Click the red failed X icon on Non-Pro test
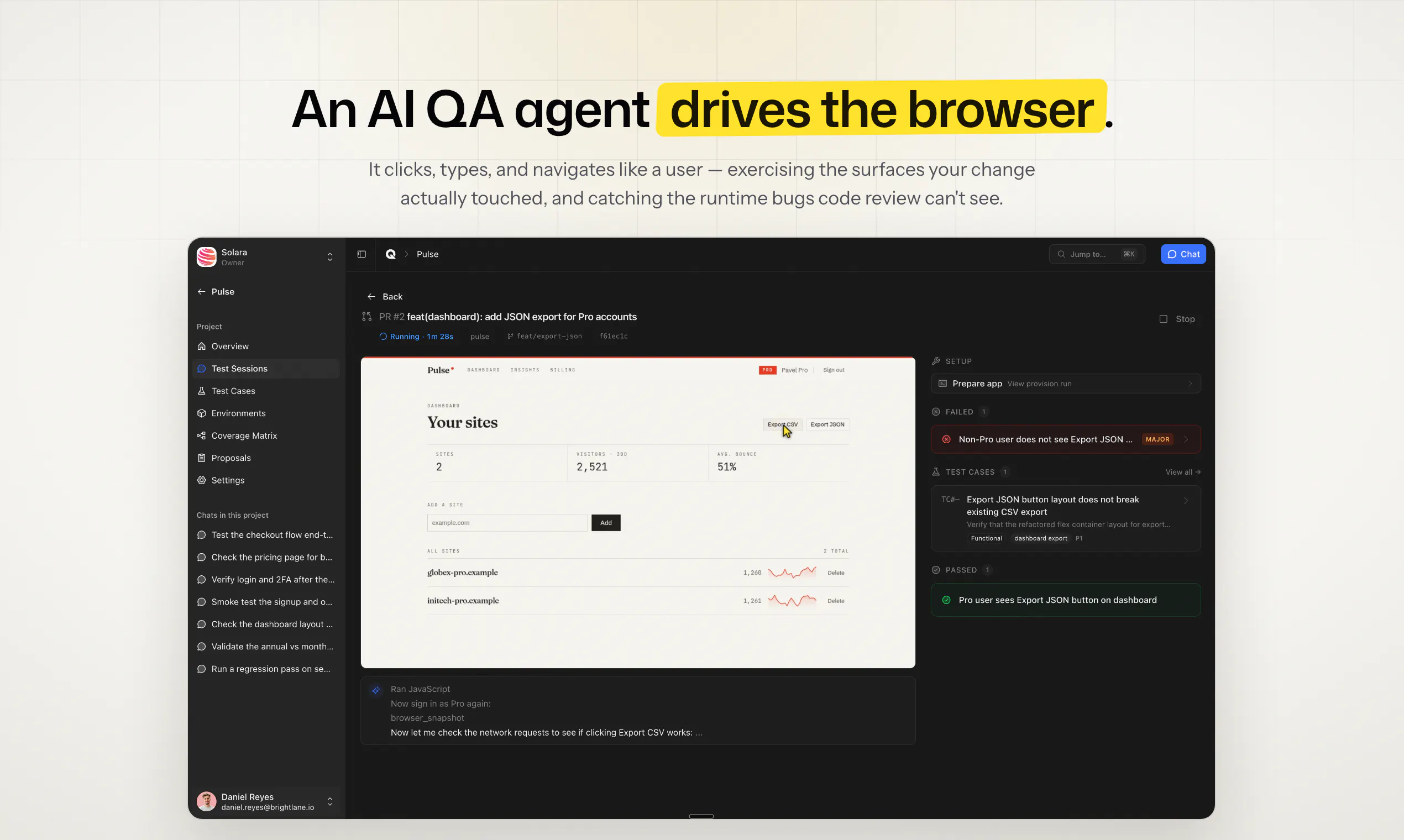Screen dimensions: 1404x840 [946, 439]
